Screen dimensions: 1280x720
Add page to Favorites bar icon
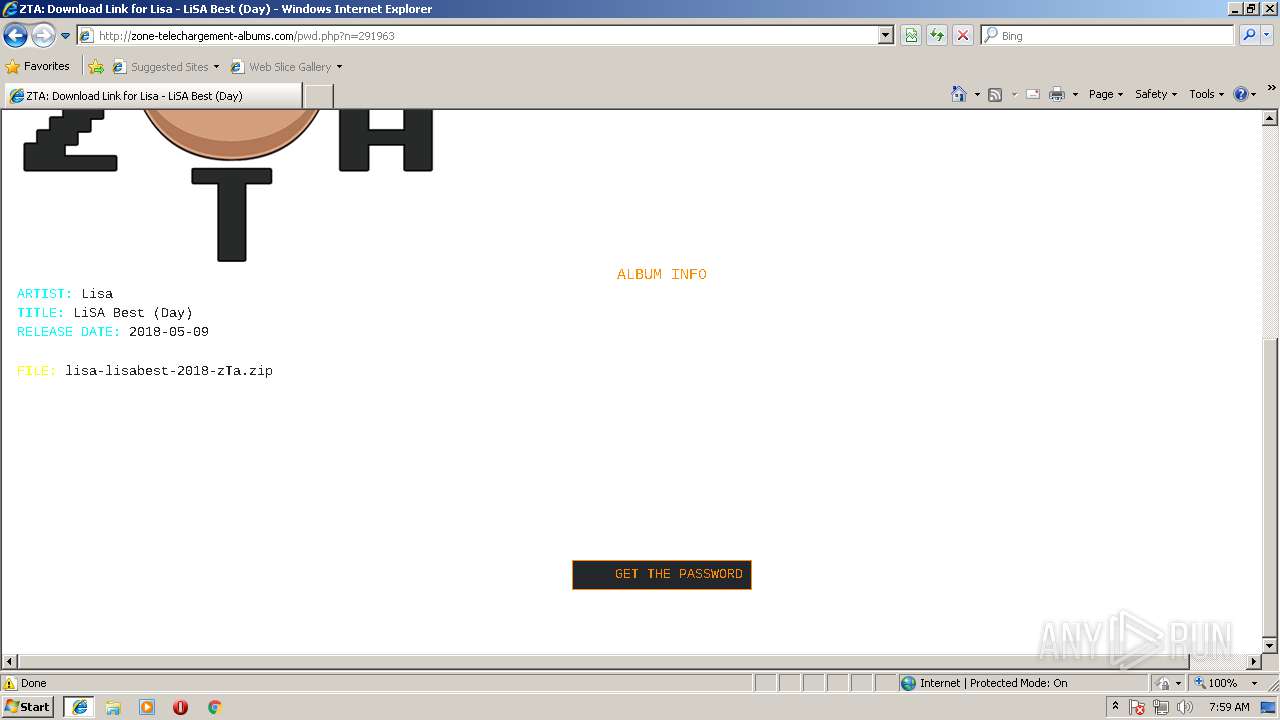point(96,67)
